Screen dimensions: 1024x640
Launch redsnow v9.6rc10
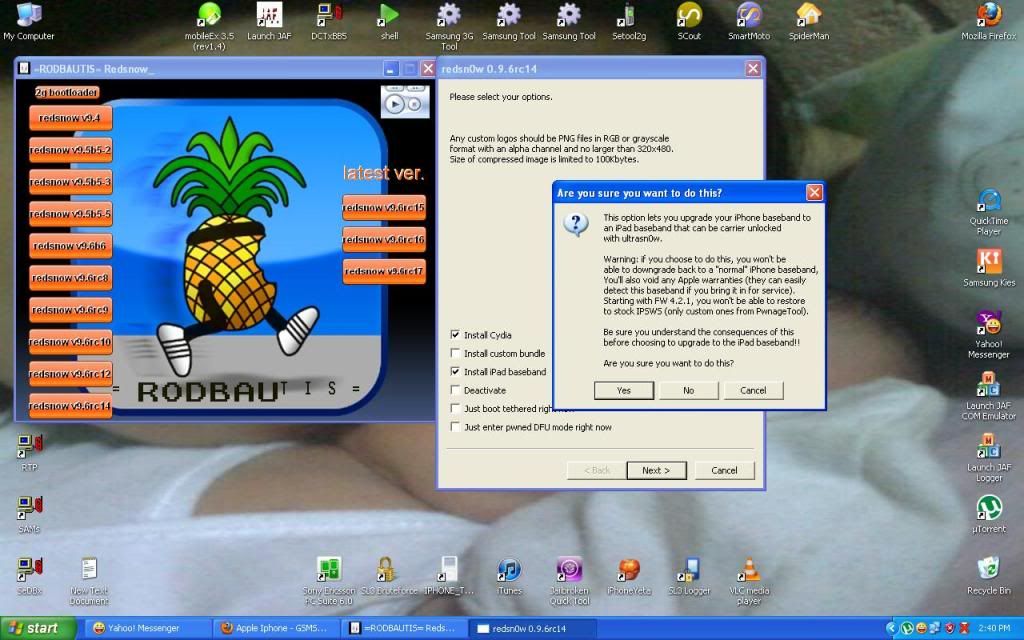(x=70, y=342)
